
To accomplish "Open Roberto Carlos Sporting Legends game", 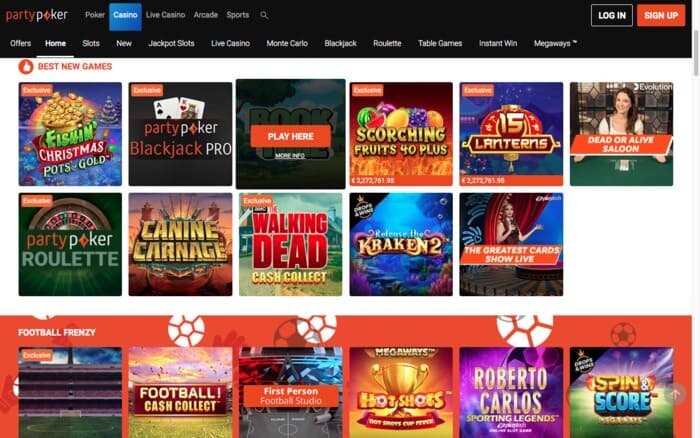I will [511, 392].
